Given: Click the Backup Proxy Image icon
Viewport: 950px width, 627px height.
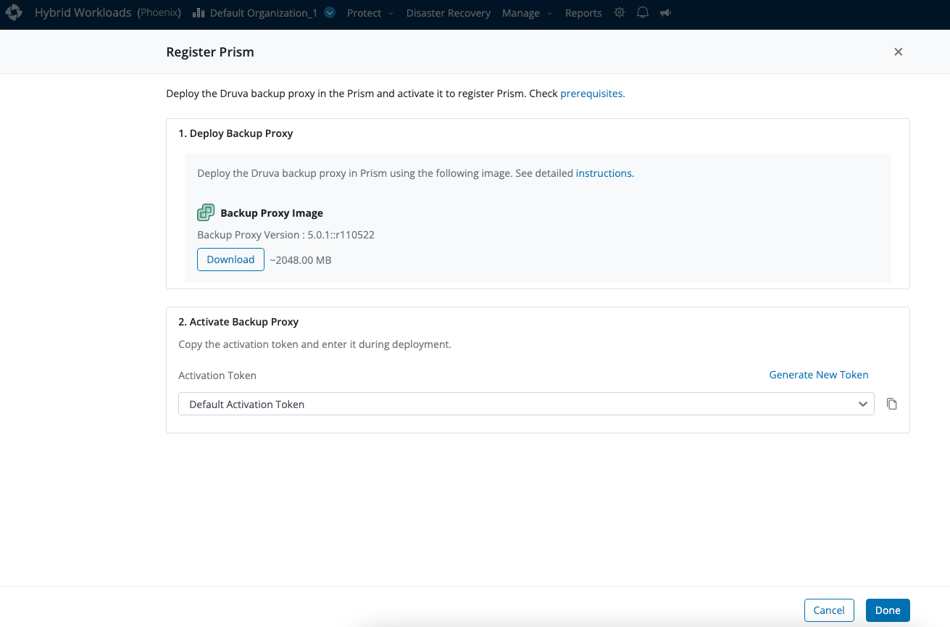Looking at the screenshot, I should click(x=206, y=213).
